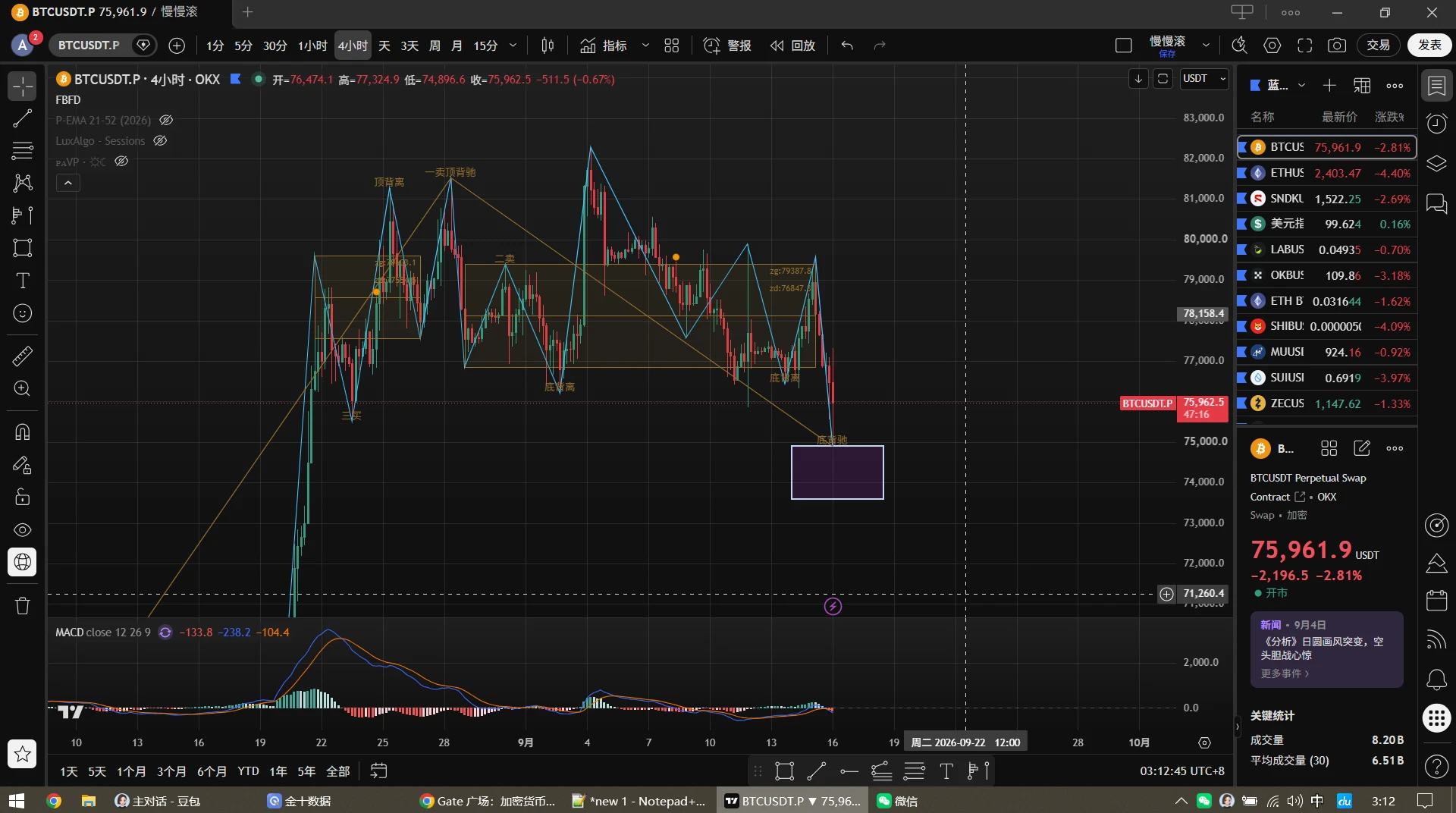1456x813 pixels.
Task: Toggle visibility of P-EMA 21-52 indicator
Action: 166,121
